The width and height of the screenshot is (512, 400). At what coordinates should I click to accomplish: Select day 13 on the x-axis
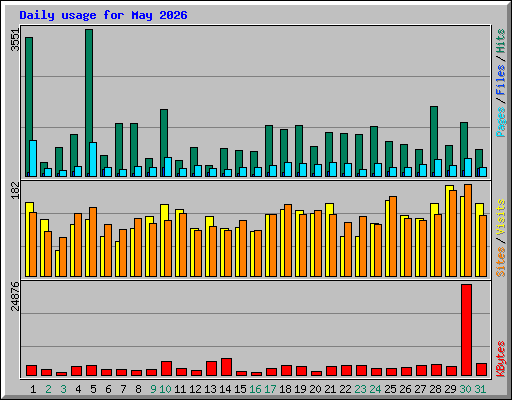tap(210, 389)
